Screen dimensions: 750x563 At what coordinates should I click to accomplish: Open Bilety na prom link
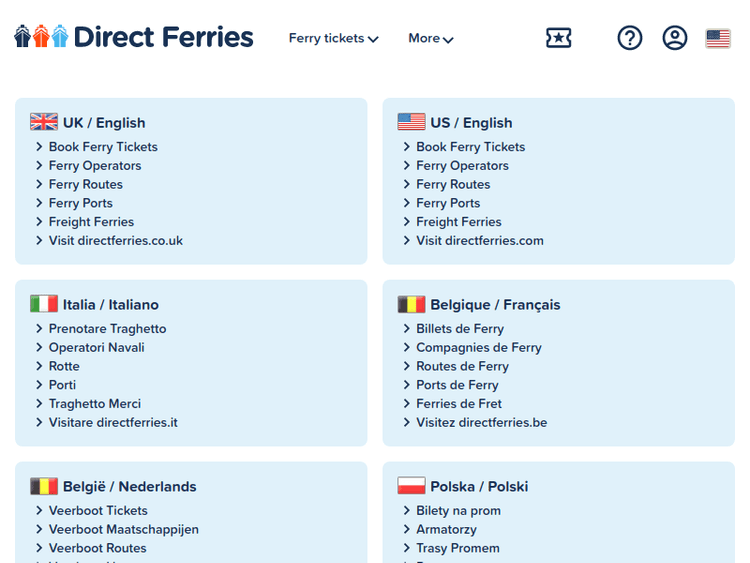click(458, 511)
